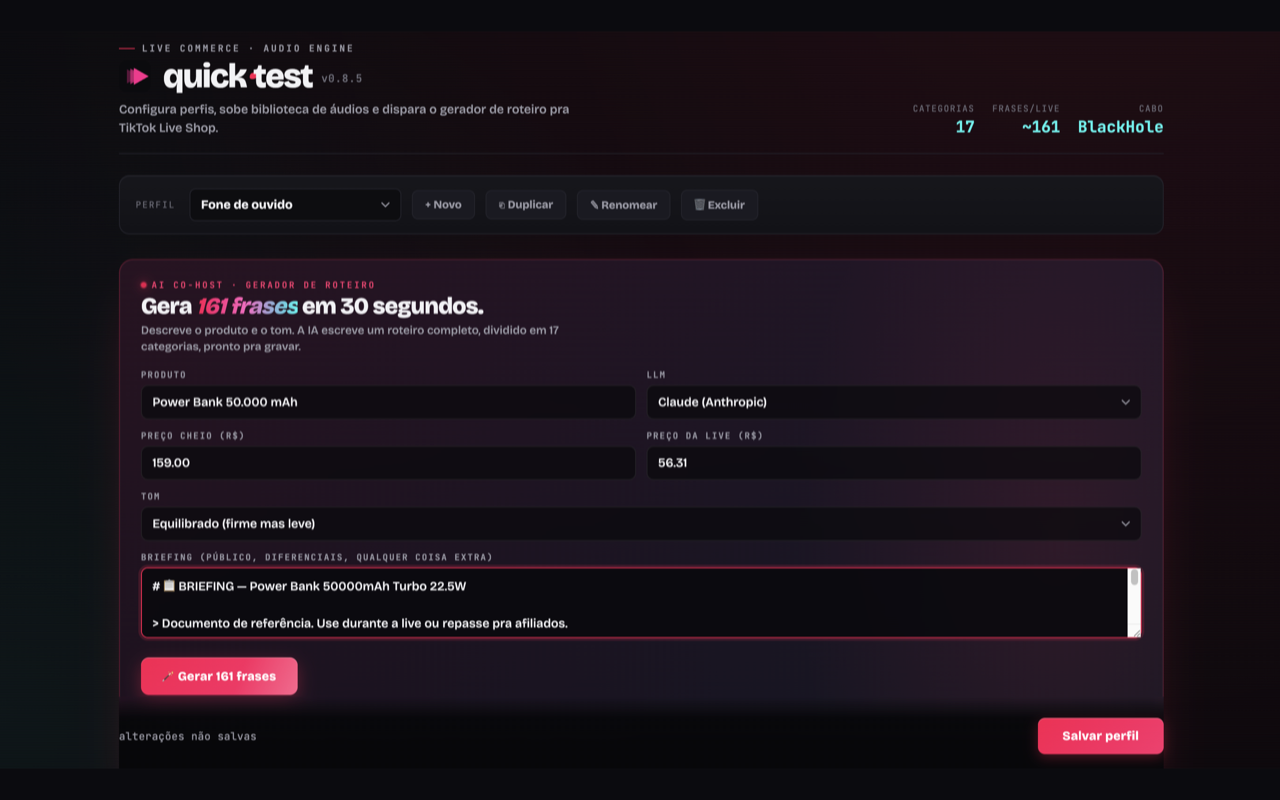Open the LLM dropdown showing Claude (Anthropic)
This screenshot has height=800, width=1280.
tap(894, 402)
